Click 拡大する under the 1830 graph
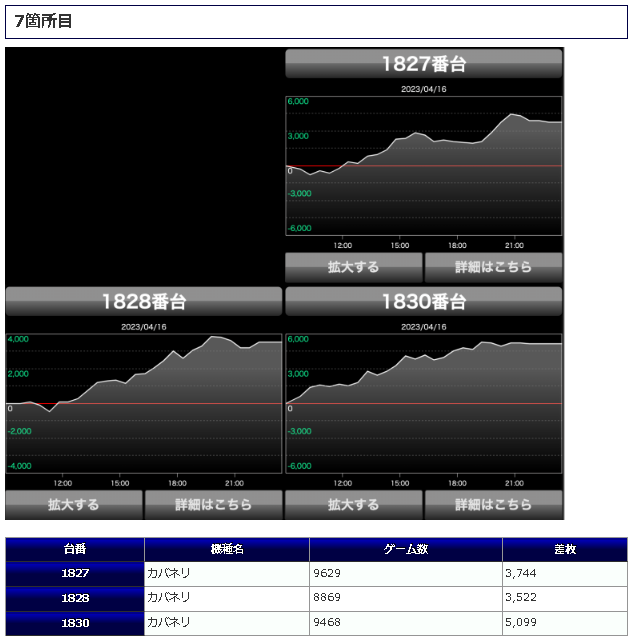631x638 pixels. click(x=354, y=505)
